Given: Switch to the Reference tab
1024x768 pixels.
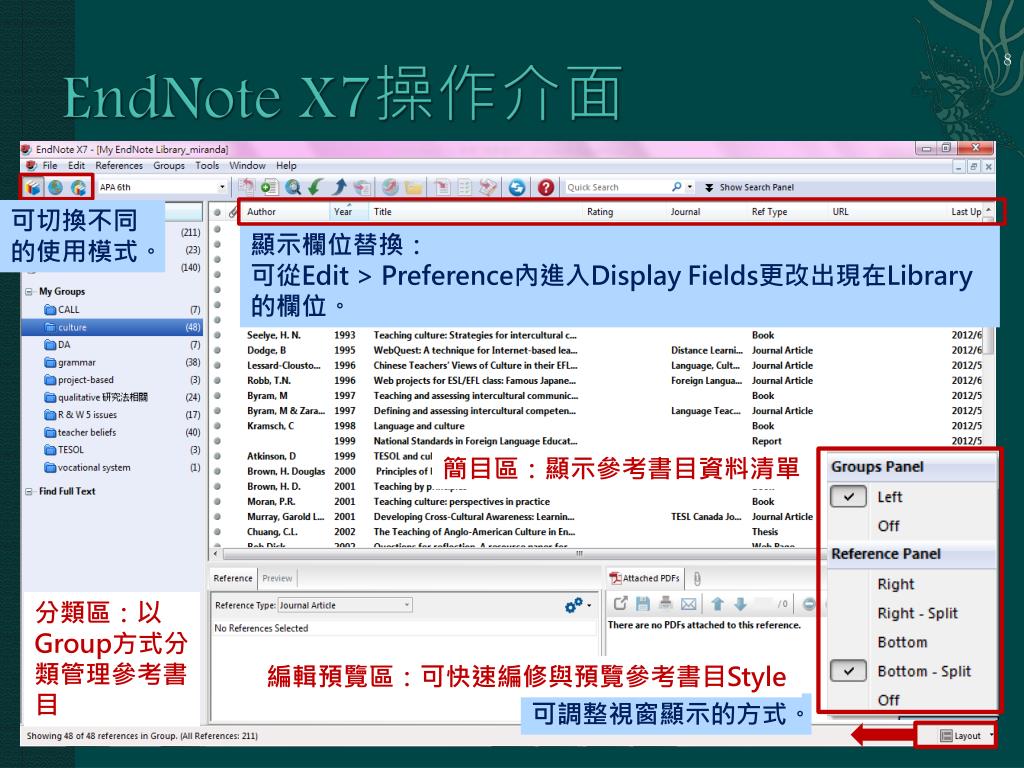Looking at the screenshot, I should pyautogui.click(x=233, y=578).
